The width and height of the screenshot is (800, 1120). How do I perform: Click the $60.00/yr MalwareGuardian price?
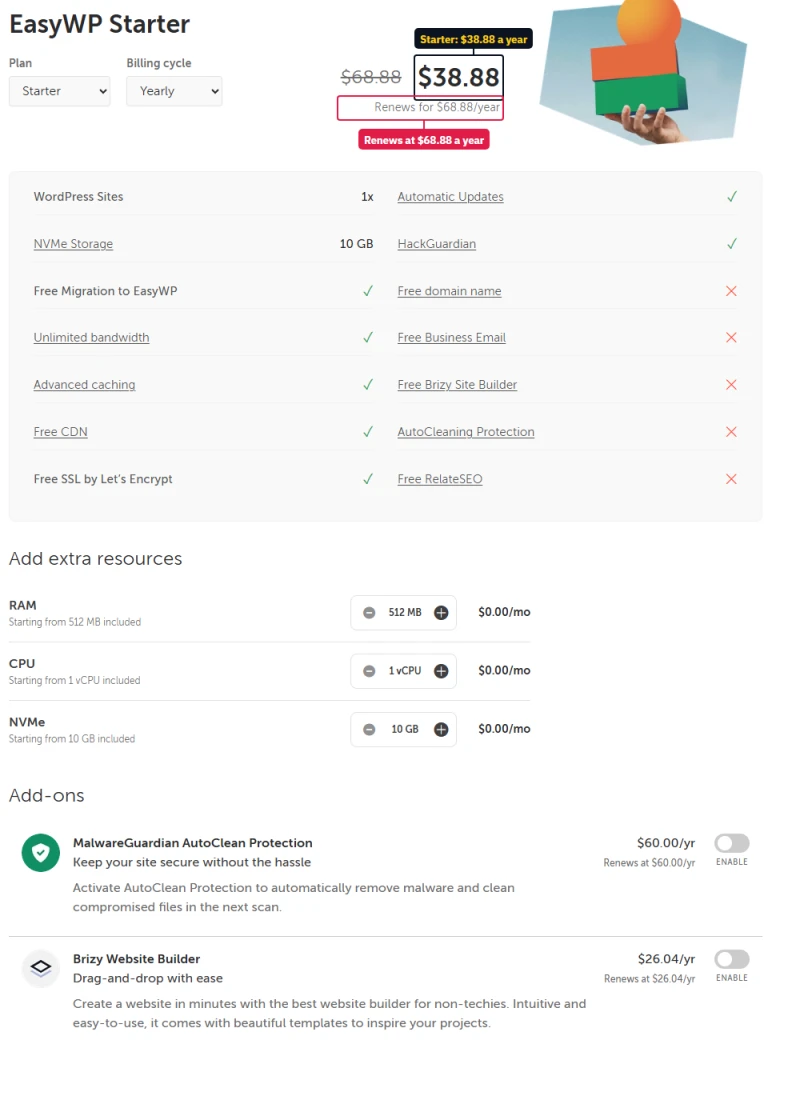click(x=666, y=844)
